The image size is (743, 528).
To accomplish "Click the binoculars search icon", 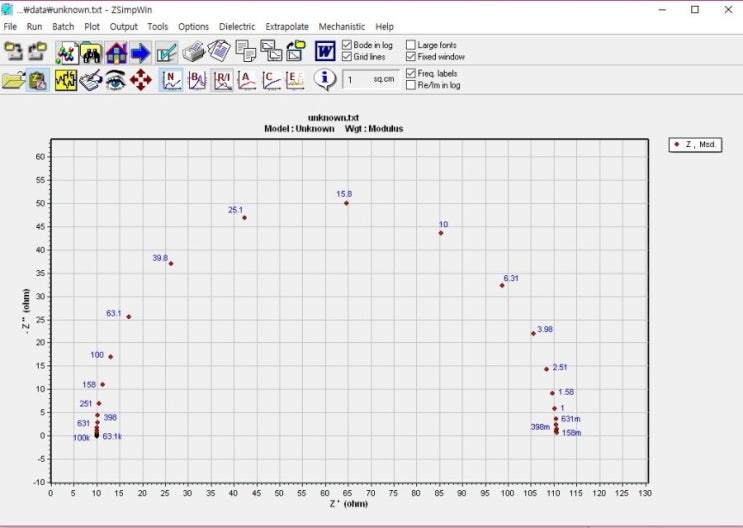I will tap(91, 51).
